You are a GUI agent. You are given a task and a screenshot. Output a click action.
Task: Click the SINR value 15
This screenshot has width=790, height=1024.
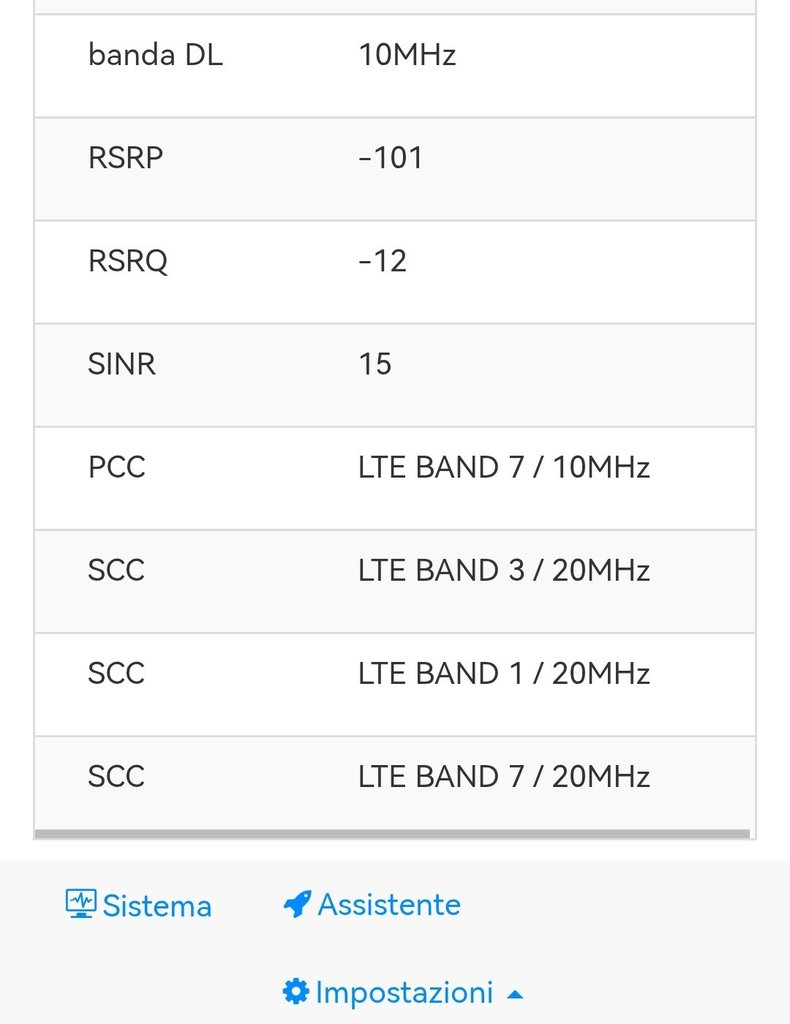[x=375, y=364]
